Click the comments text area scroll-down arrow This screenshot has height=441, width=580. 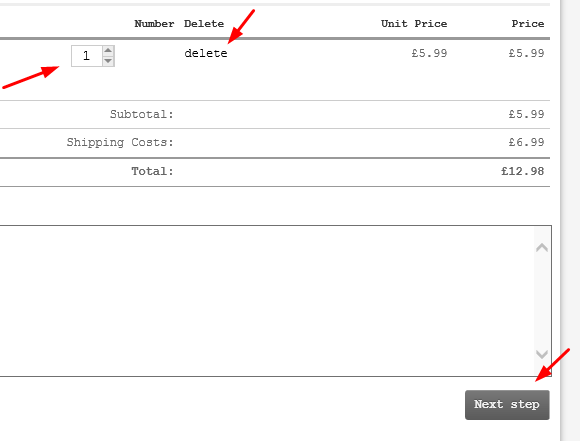pyautogui.click(x=542, y=354)
